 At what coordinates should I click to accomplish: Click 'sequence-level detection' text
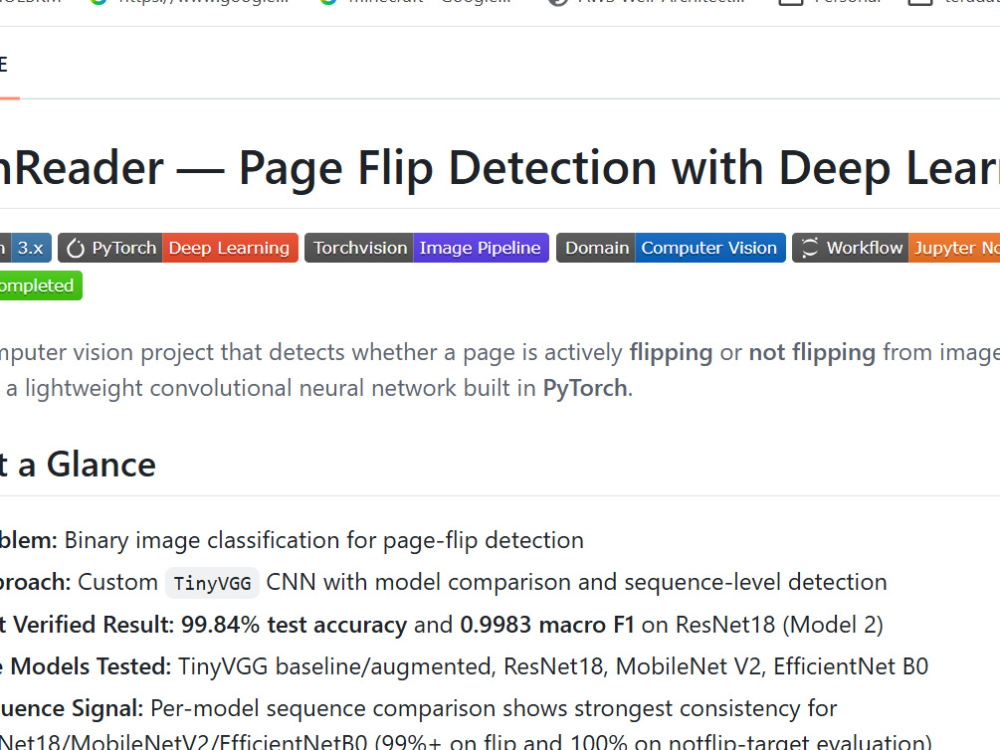(756, 583)
